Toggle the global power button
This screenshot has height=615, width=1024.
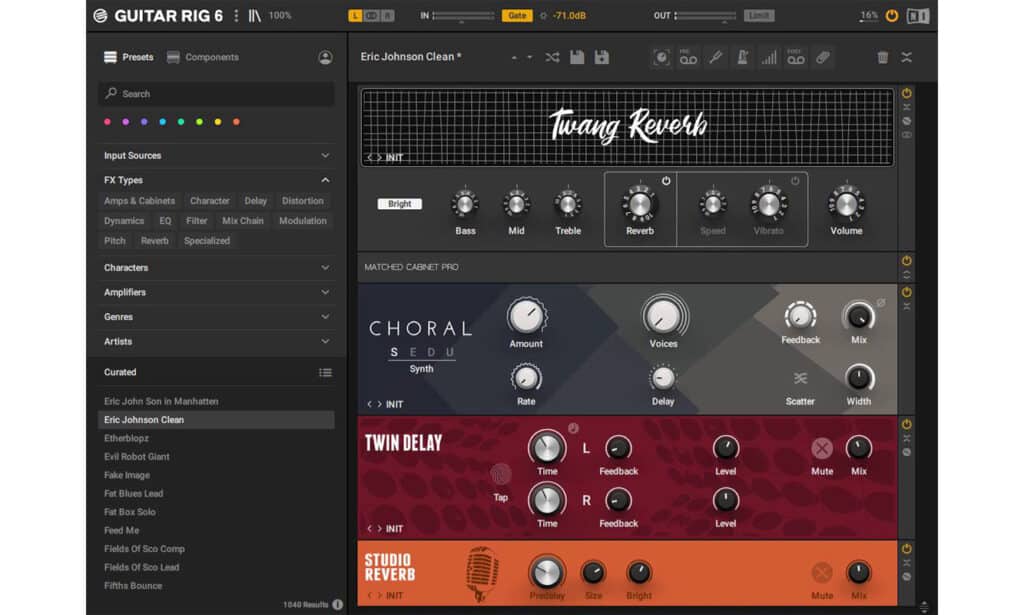tap(891, 16)
